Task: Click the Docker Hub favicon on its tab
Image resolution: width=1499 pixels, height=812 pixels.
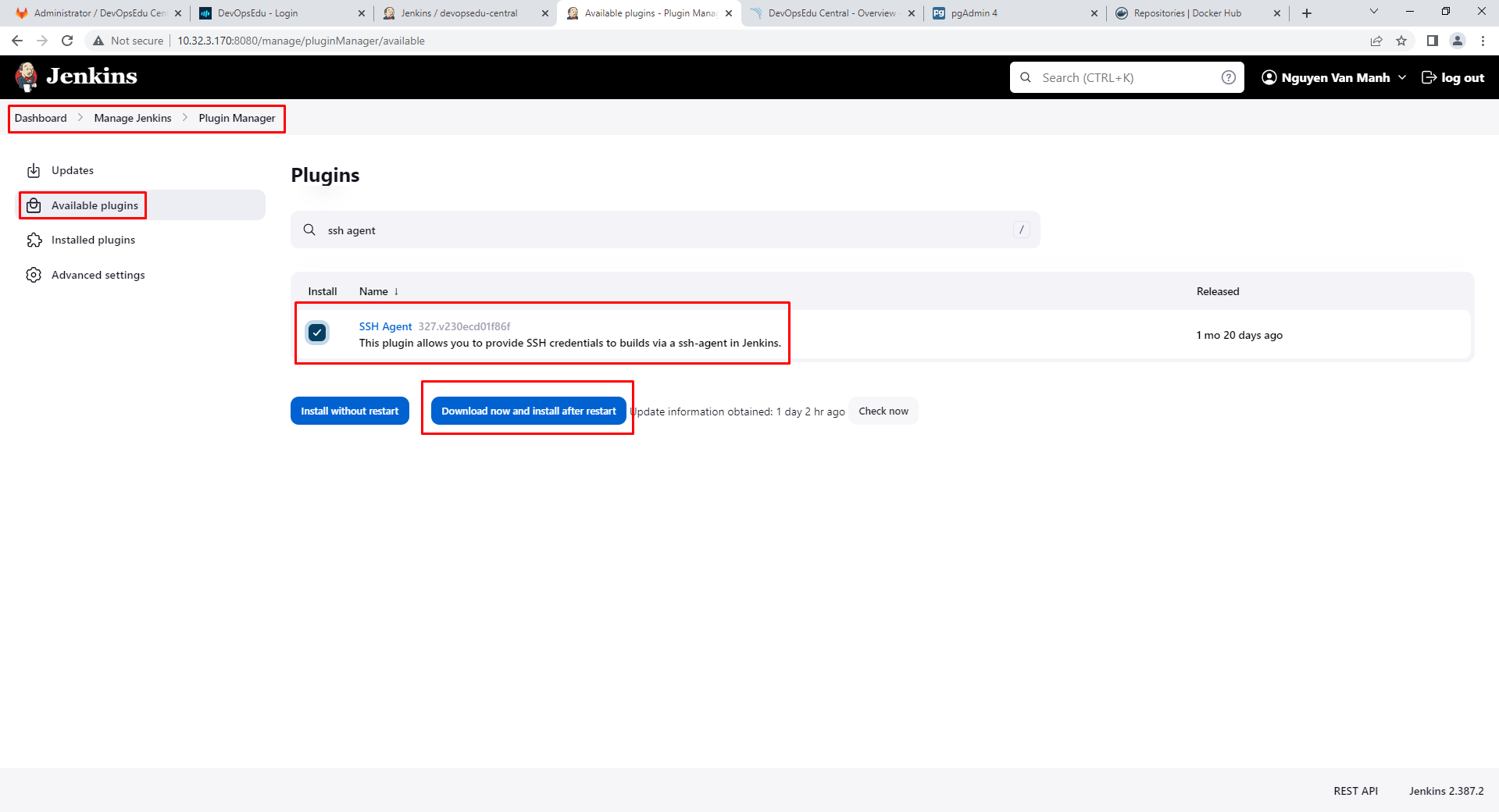Action: click(1122, 13)
